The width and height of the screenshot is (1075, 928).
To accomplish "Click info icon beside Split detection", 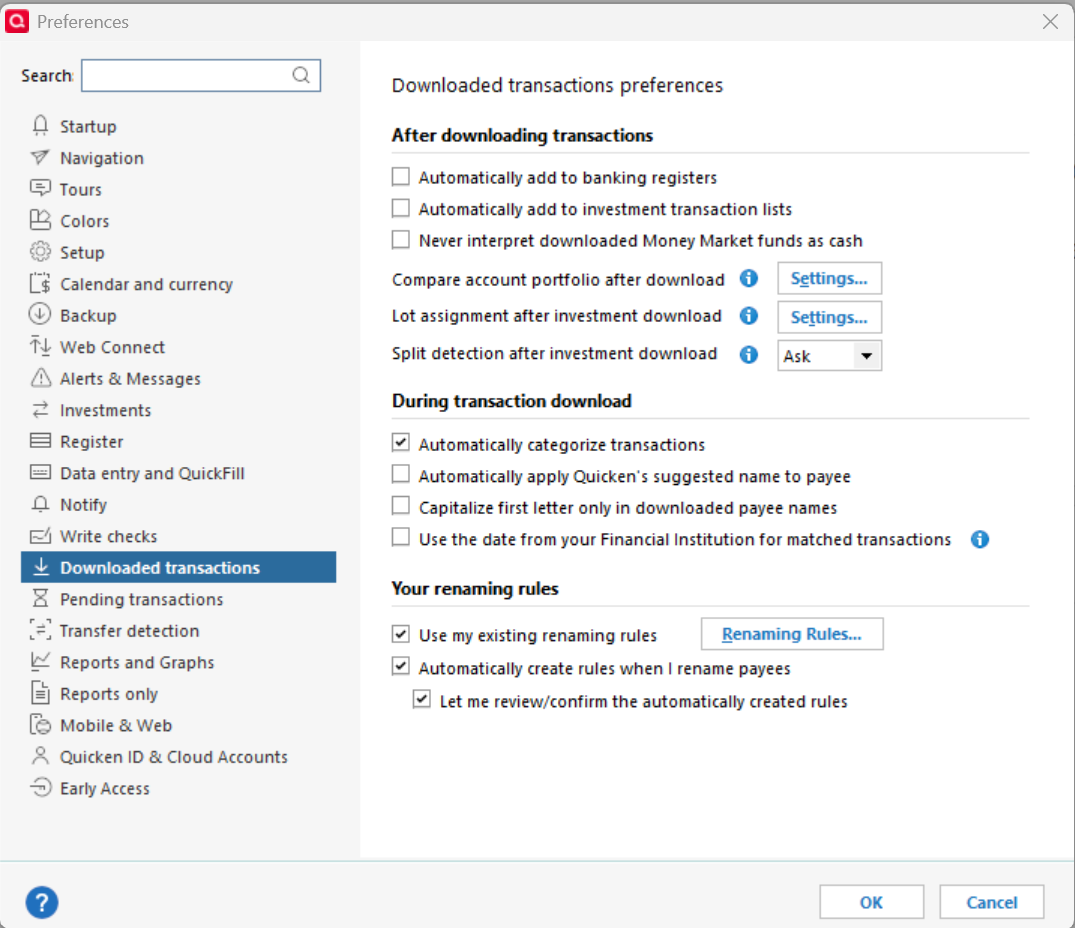I will point(749,354).
